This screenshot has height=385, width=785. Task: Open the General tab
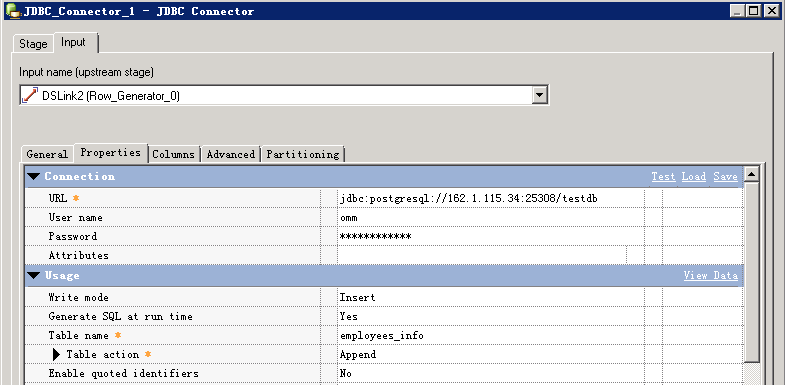(x=47, y=154)
